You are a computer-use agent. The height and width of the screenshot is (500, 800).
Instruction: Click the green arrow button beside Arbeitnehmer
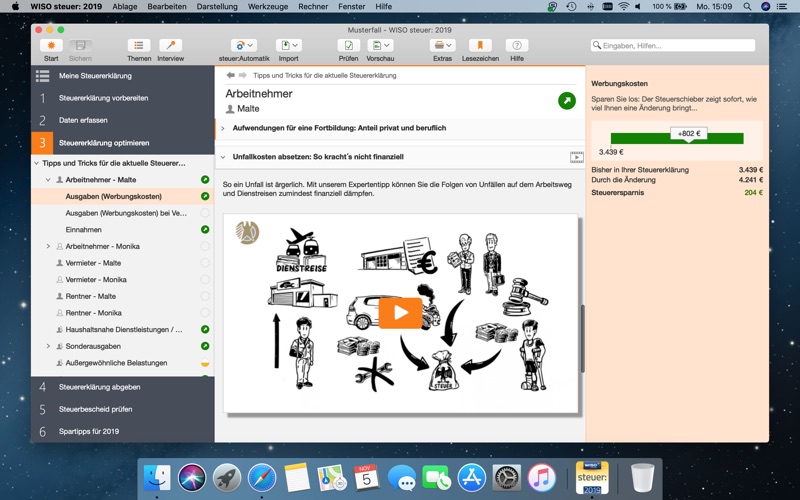click(x=566, y=100)
